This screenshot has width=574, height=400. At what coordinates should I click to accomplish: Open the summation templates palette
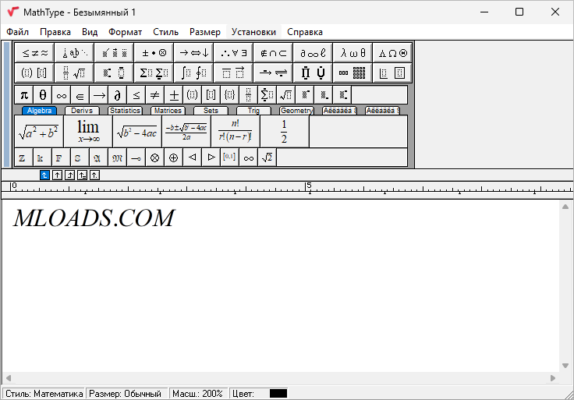point(154,73)
